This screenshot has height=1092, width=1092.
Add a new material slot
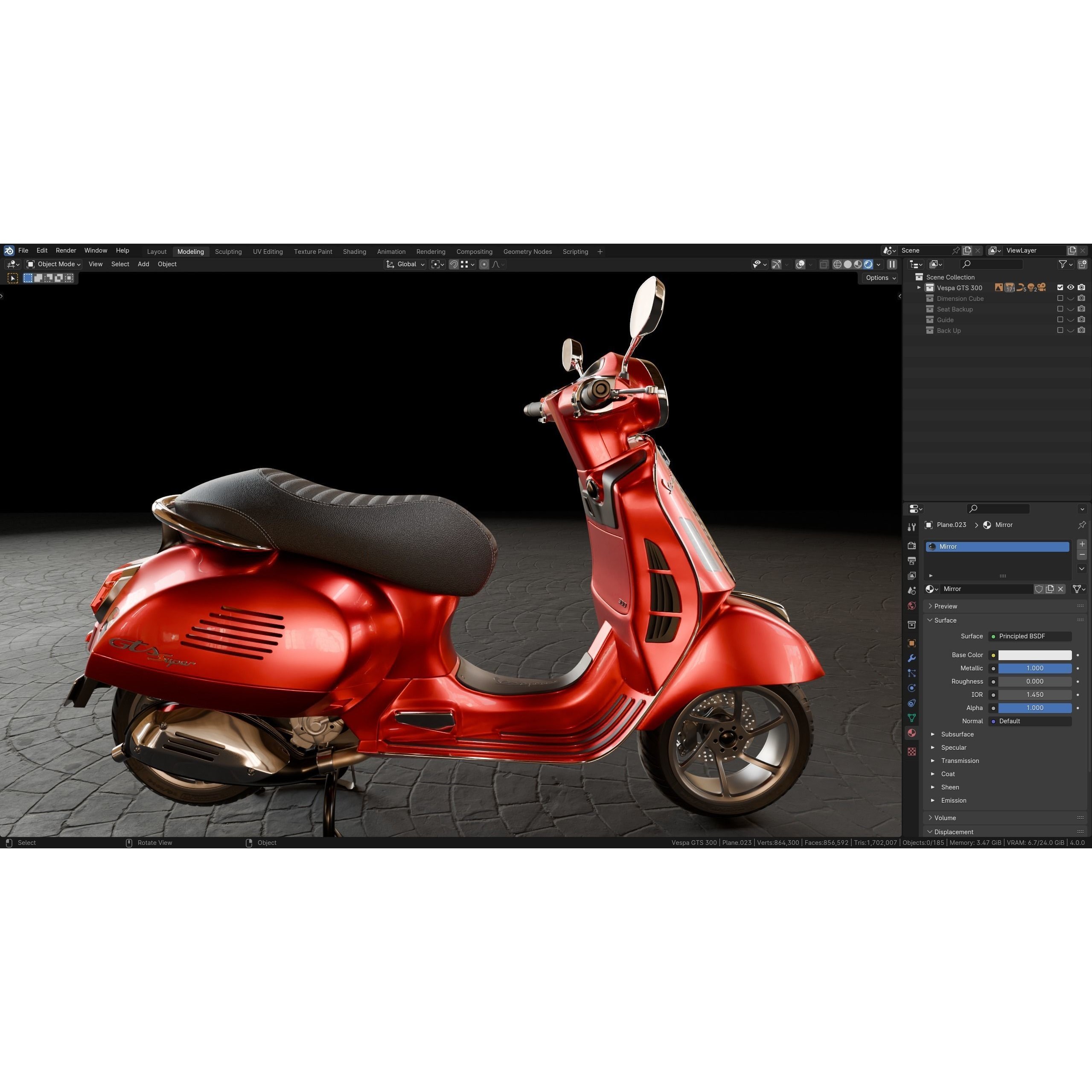(1082, 545)
